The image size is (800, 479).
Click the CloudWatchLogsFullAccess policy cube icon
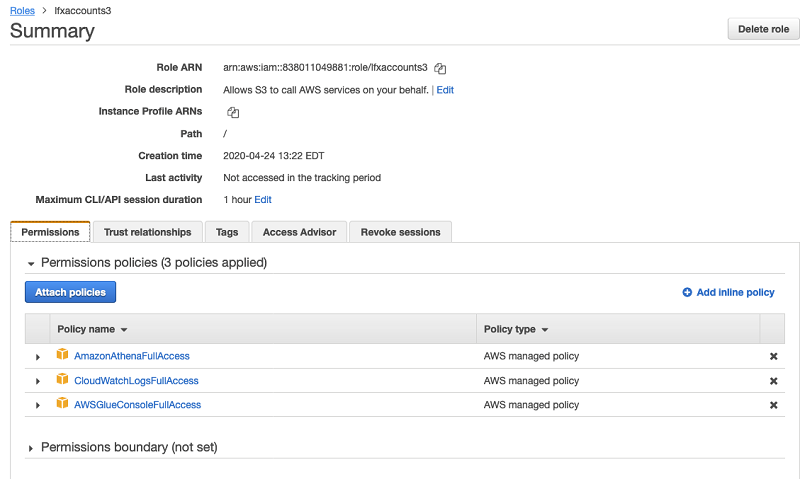[x=62, y=380]
